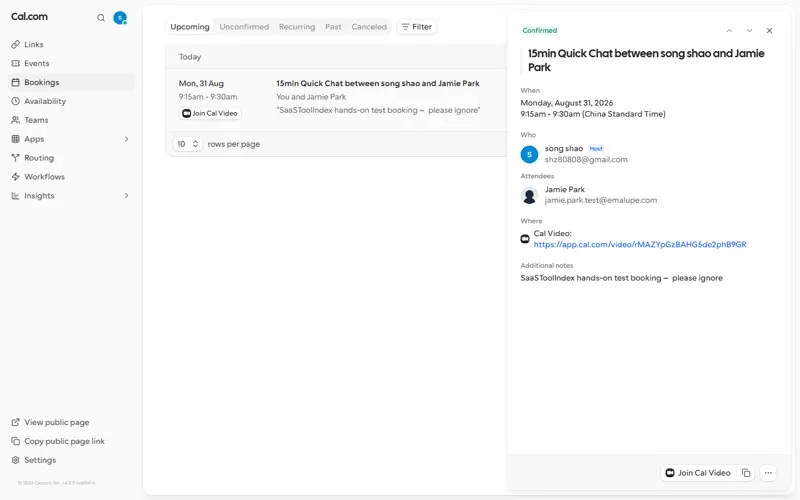This screenshot has height=500, width=800.
Task: Open the more options ellipsis menu
Action: tap(768, 473)
